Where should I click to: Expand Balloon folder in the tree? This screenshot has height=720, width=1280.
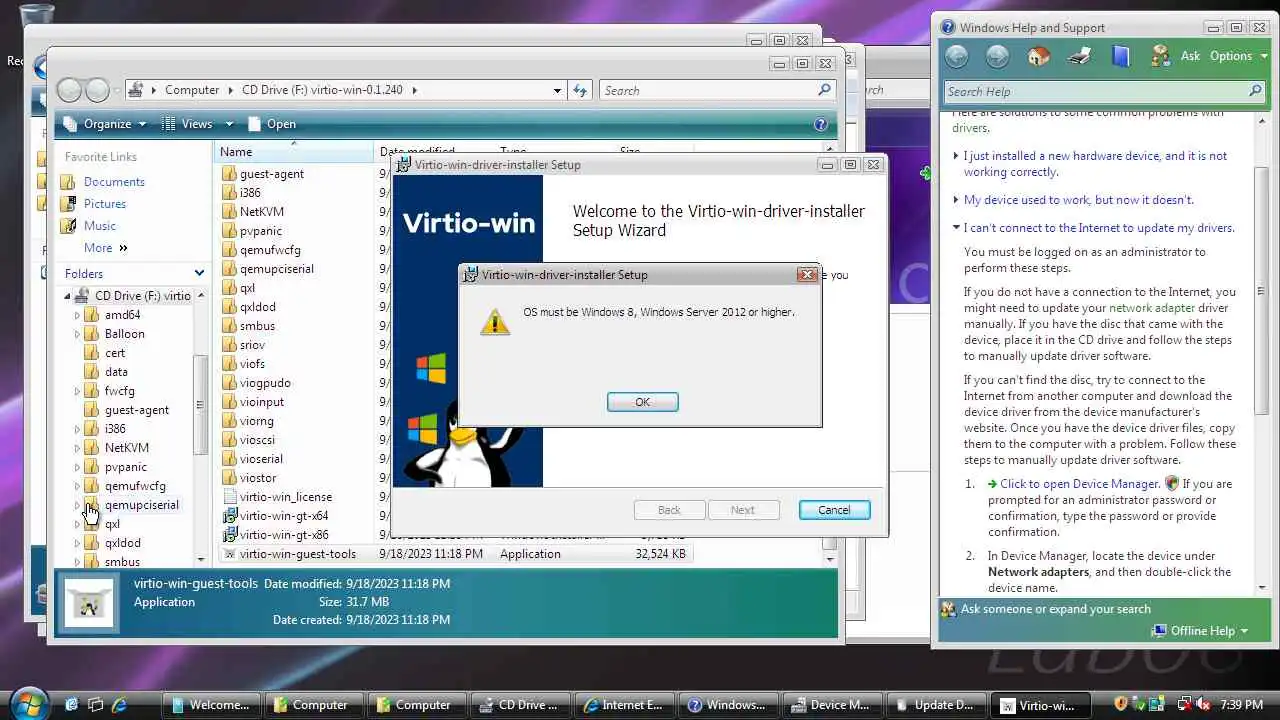[x=77, y=334]
